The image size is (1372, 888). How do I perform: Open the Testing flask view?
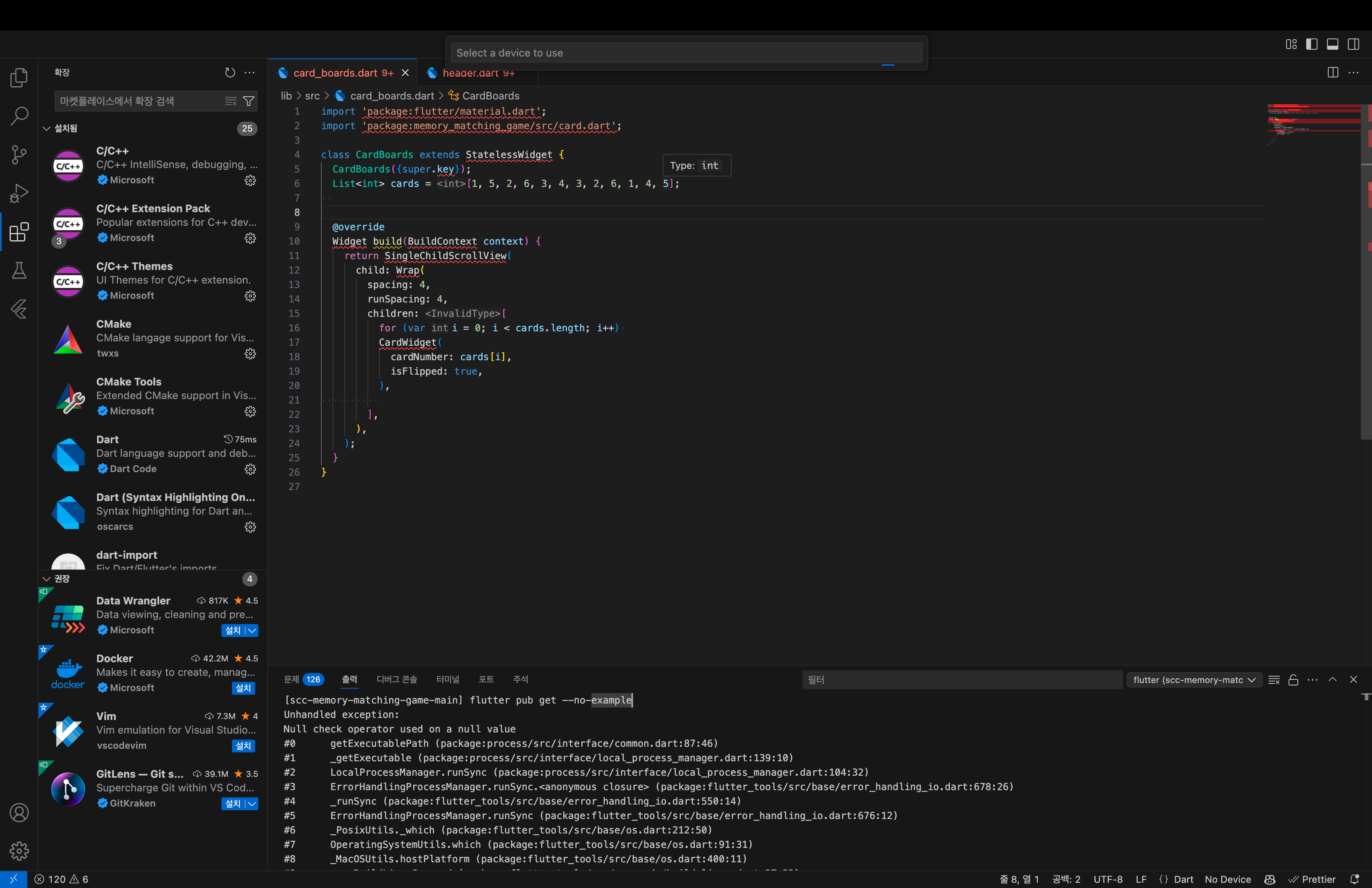click(19, 270)
